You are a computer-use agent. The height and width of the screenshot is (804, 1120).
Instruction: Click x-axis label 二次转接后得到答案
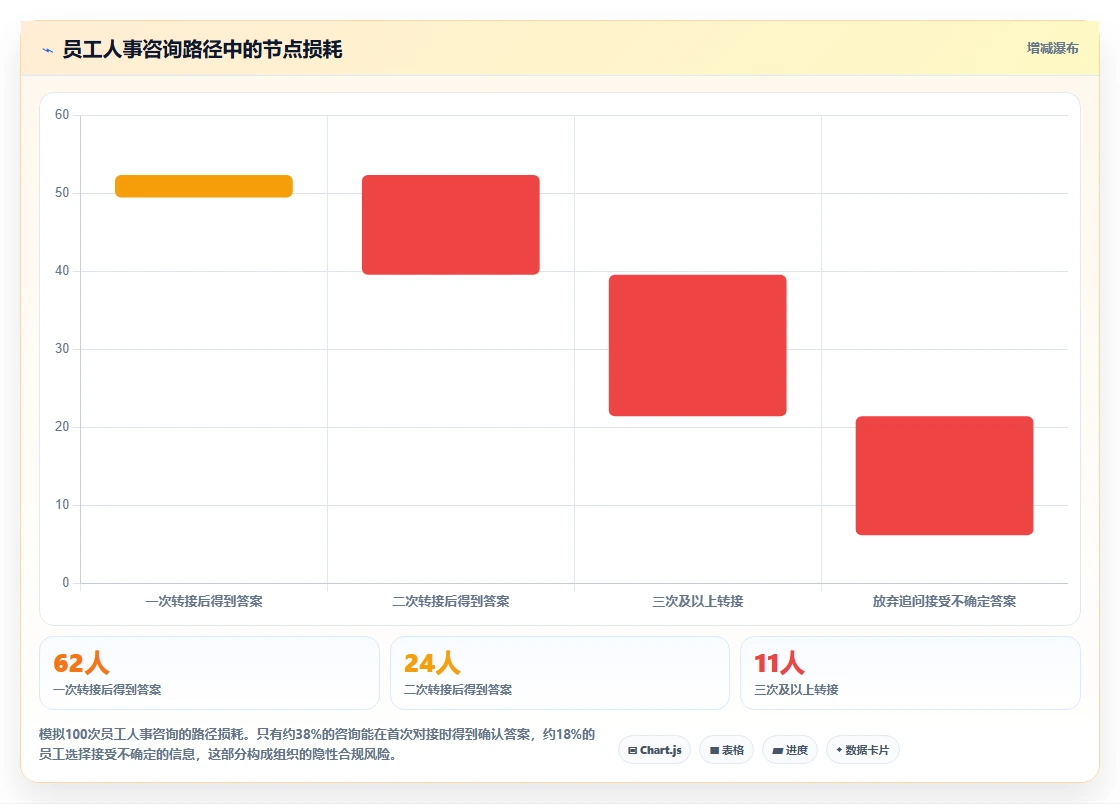pos(451,601)
